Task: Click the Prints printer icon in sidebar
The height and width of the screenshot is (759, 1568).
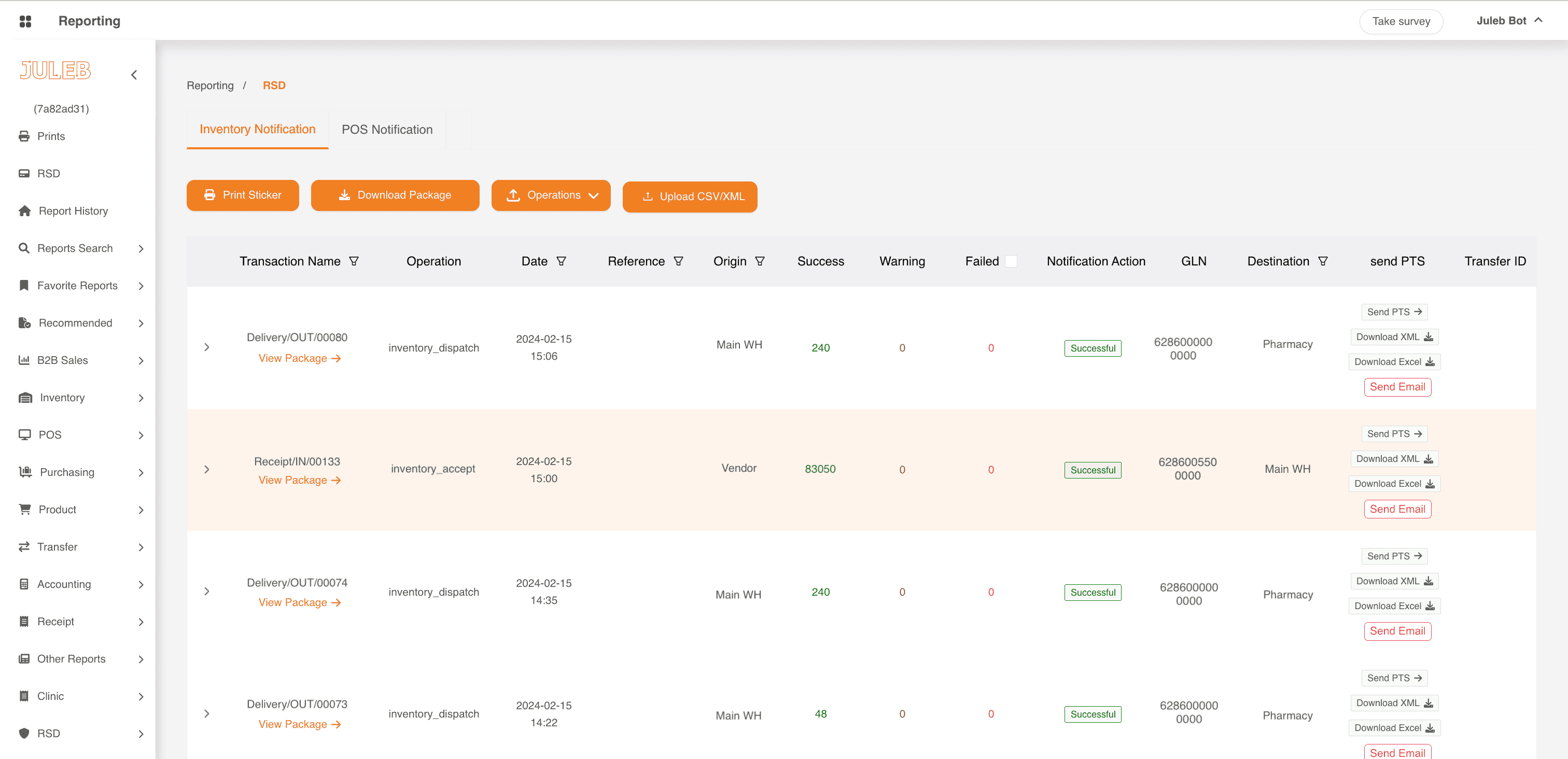Action: [24, 136]
